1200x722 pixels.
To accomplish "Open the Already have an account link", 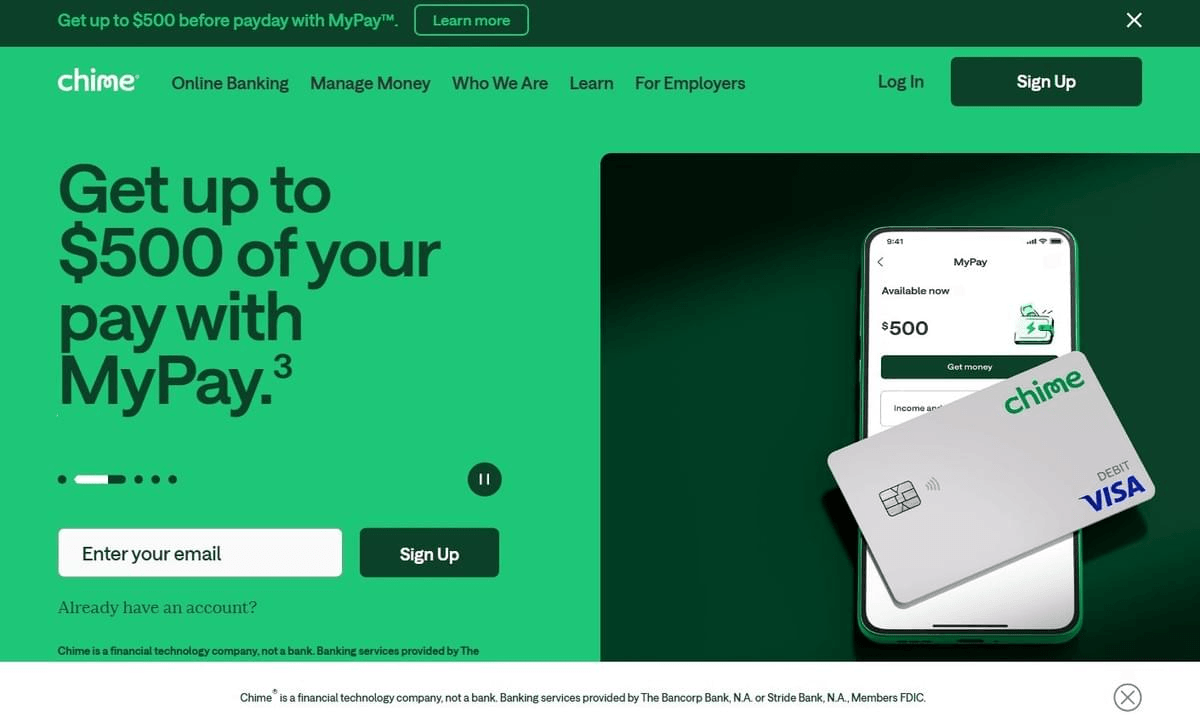I will coord(157,608).
